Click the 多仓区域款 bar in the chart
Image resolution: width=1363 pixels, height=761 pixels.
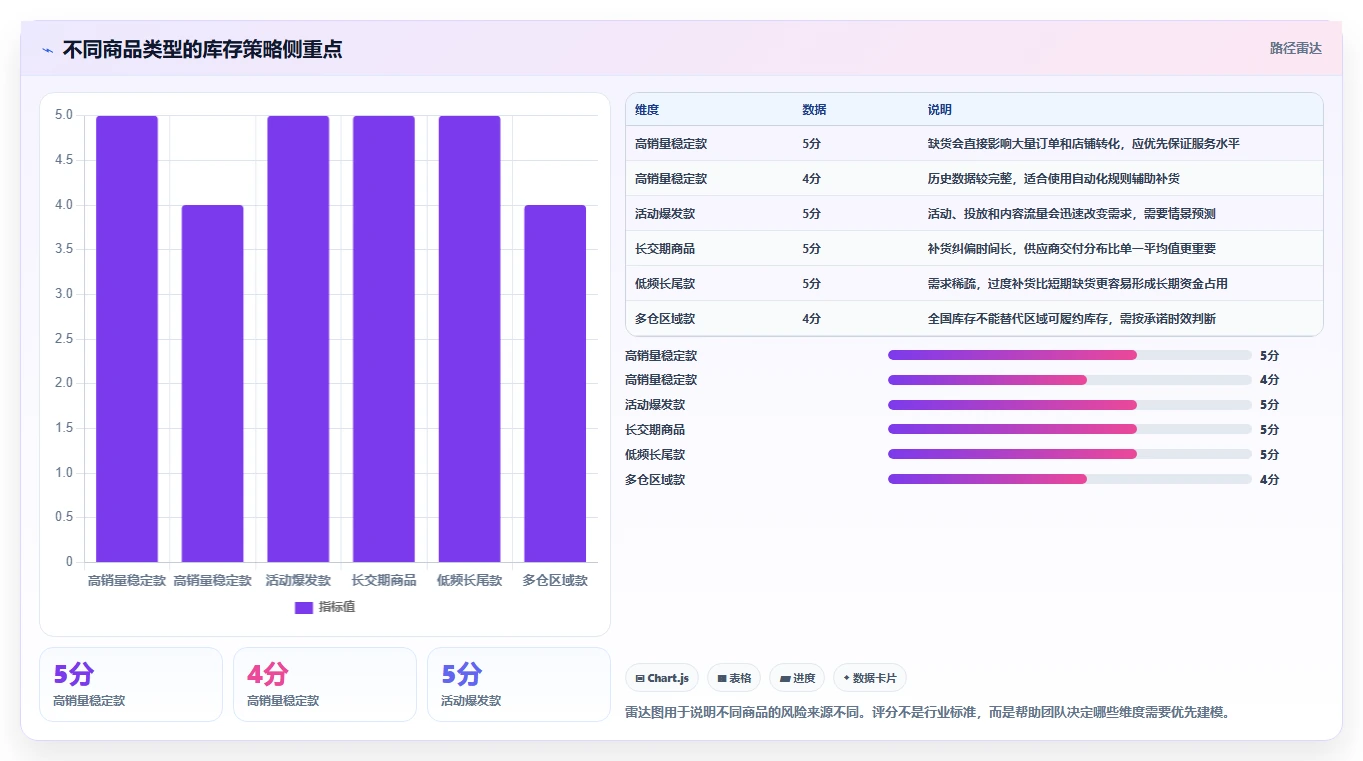click(x=555, y=384)
